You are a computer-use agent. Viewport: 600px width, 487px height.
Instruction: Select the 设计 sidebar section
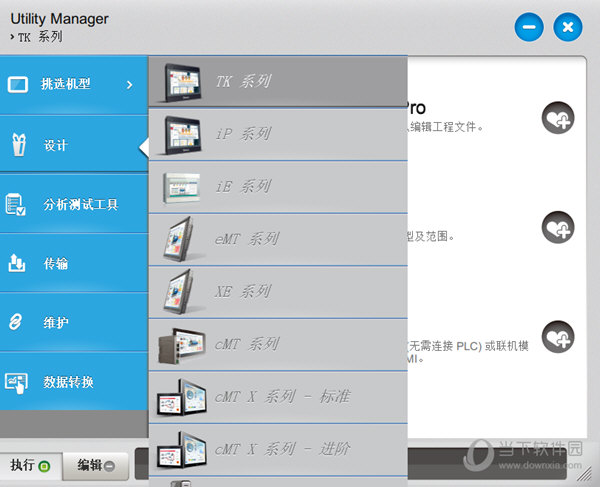(x=74, y=144)
